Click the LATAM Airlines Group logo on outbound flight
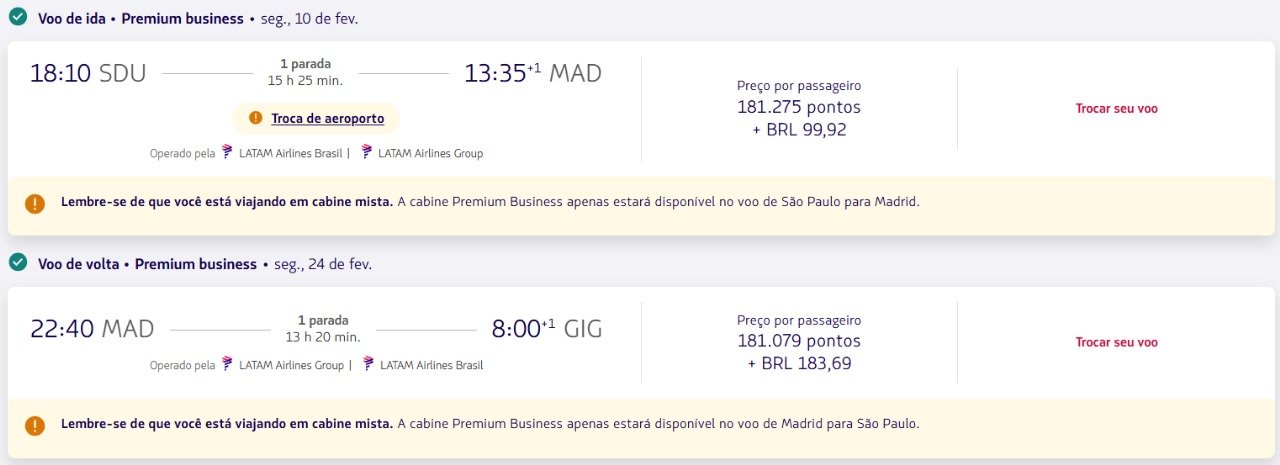 point(367,152)
